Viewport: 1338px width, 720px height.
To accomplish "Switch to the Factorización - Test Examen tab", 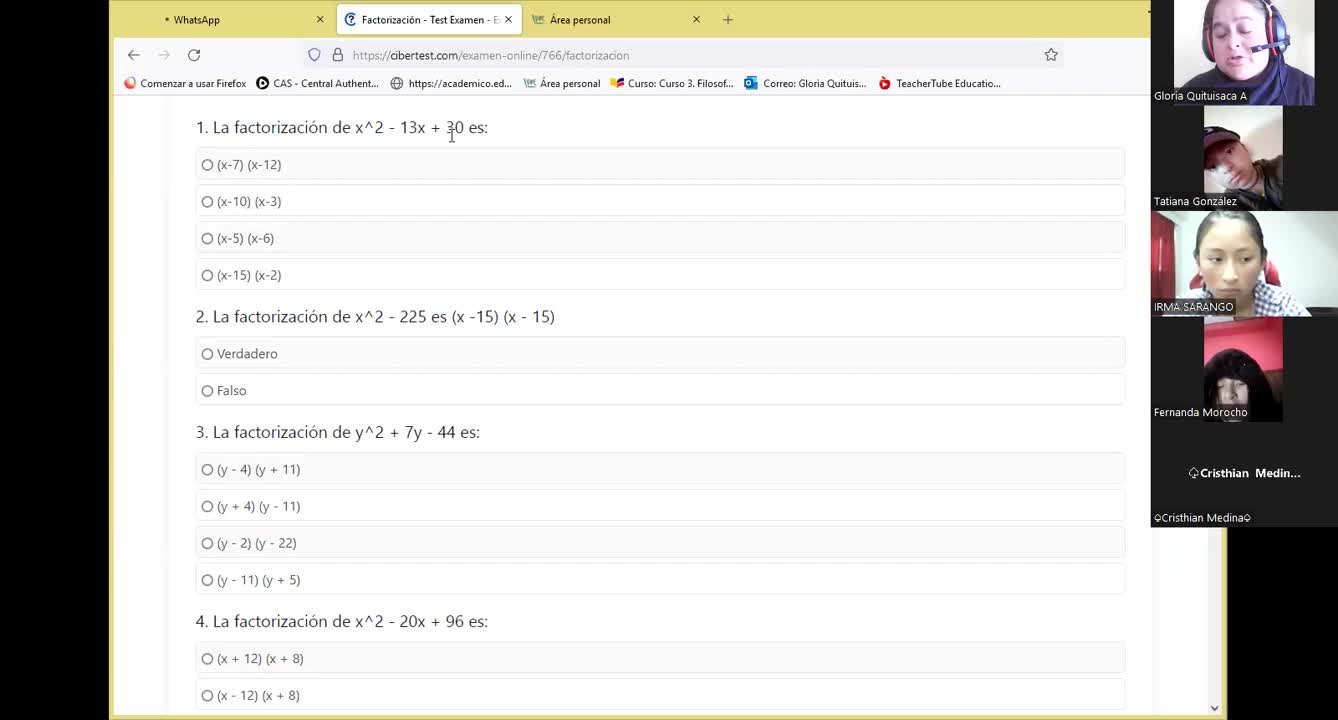I will [x=429, y=19].
